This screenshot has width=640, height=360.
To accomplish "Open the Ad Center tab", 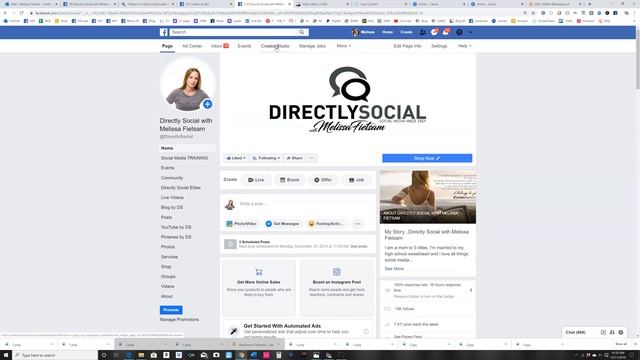I will click(192, 46).
